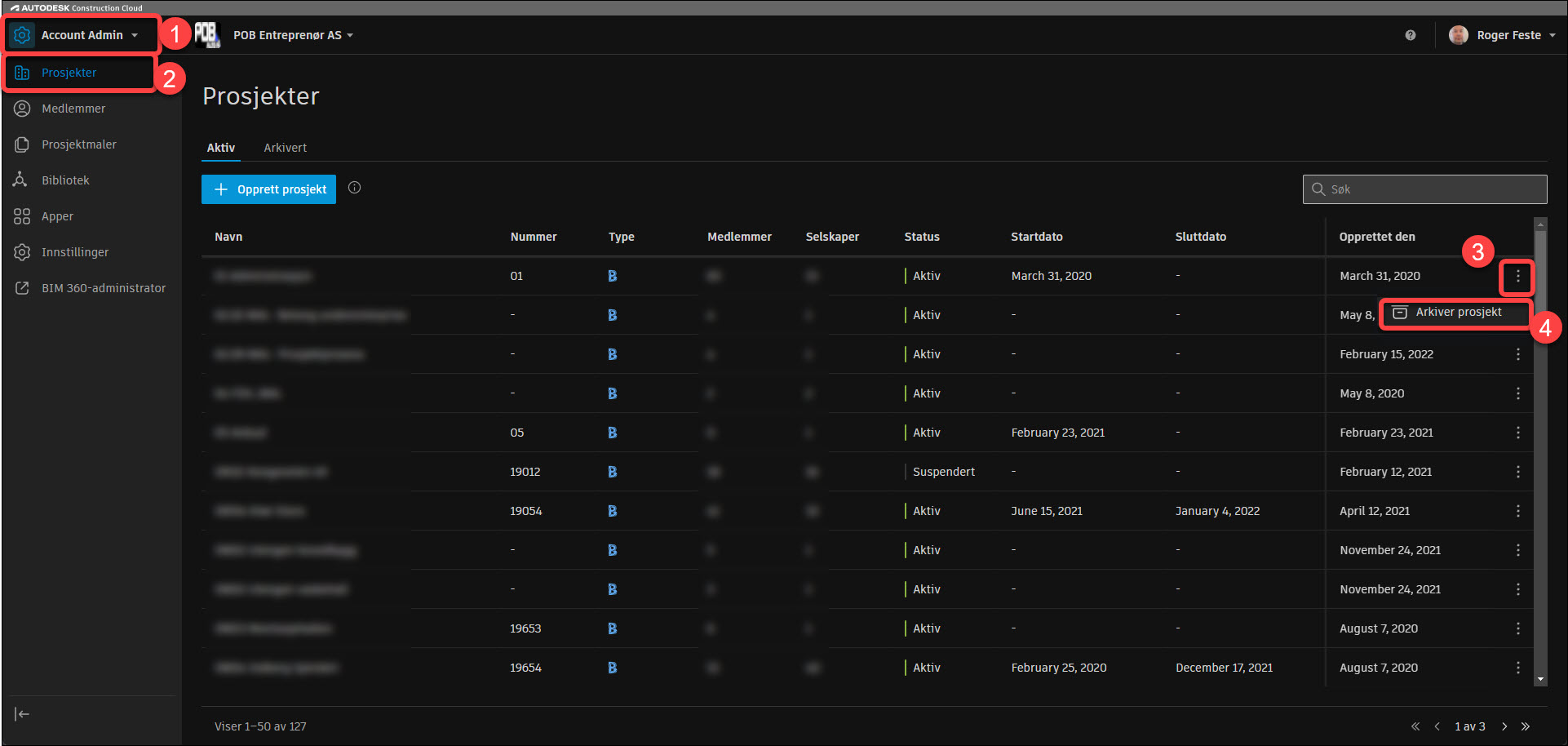
Task: Click the scrollbar down arrow
Action: (1540, 679)
